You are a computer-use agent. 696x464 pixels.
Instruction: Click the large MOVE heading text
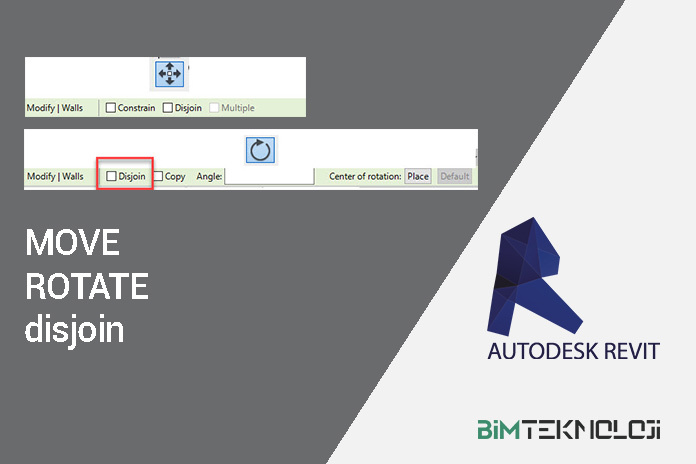(x=72, y=243)
